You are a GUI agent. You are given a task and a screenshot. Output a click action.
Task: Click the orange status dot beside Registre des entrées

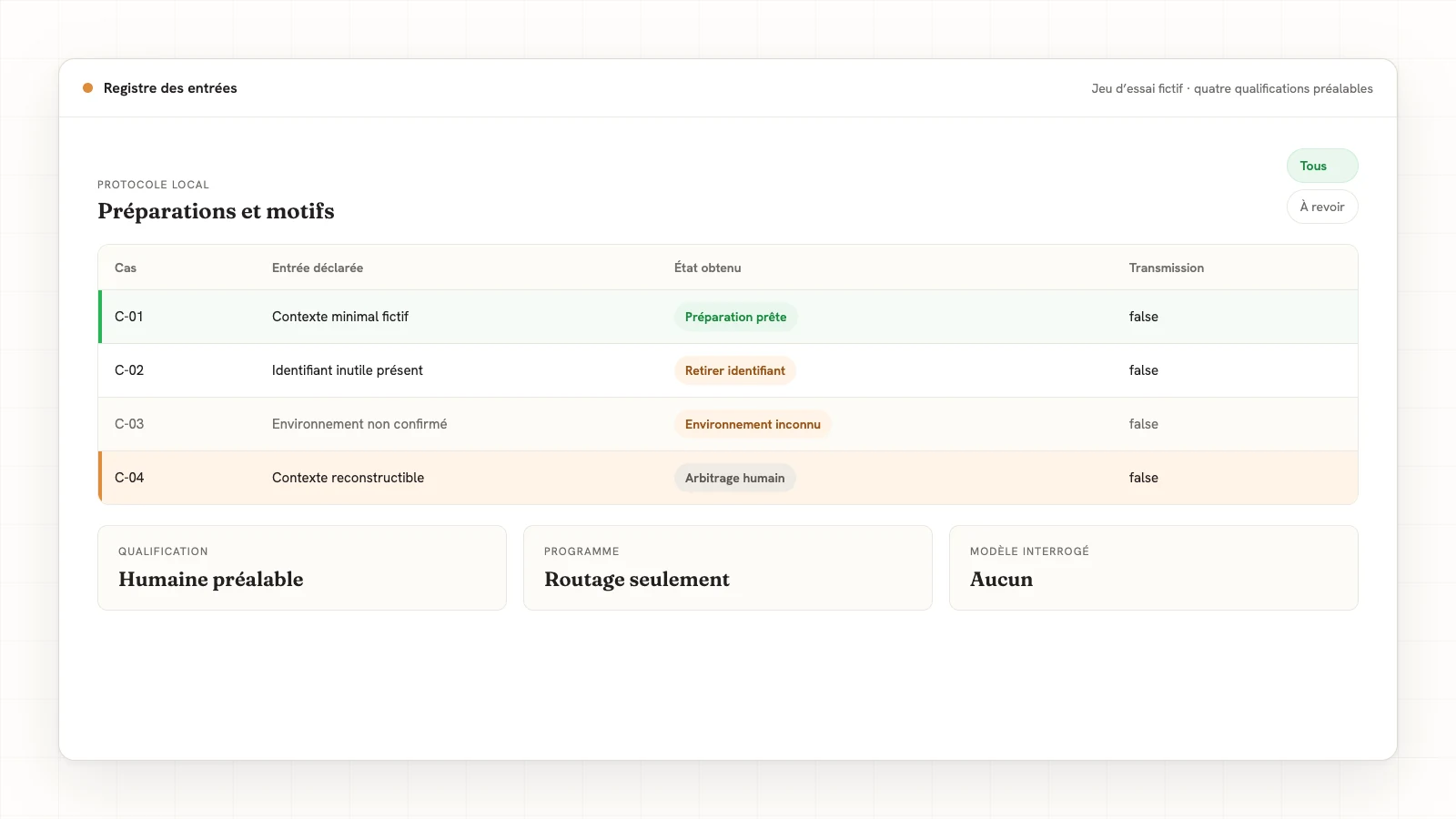tap(88, 88)
